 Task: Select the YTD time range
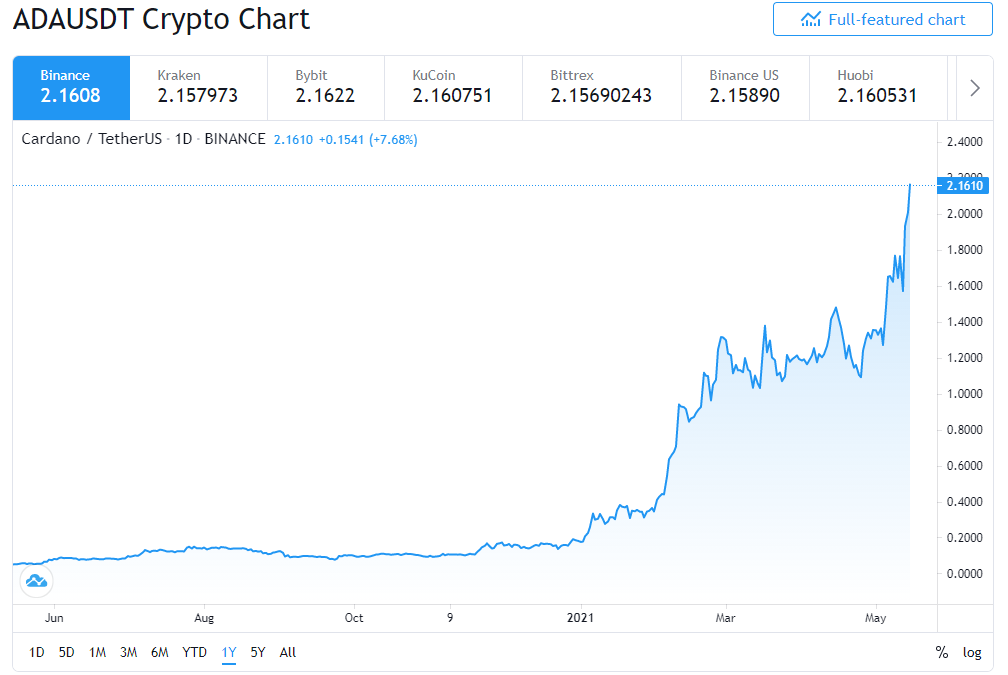point(194,652)
